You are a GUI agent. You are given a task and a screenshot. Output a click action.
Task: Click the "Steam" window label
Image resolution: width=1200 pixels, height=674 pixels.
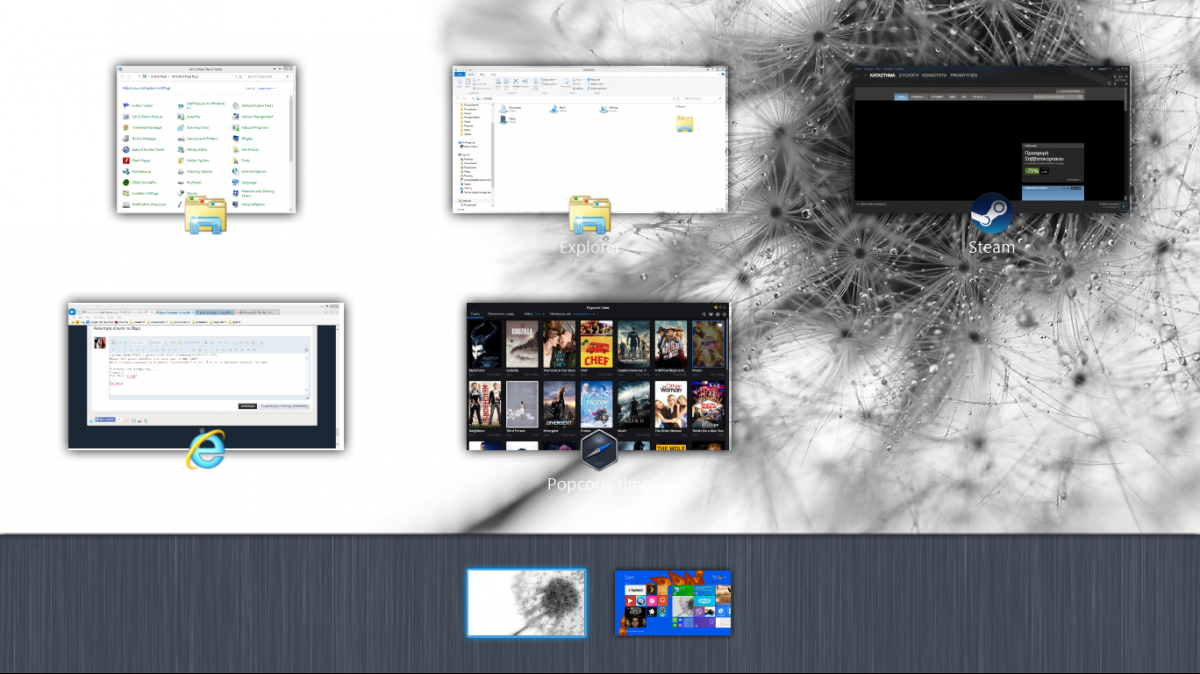[991, 247]
